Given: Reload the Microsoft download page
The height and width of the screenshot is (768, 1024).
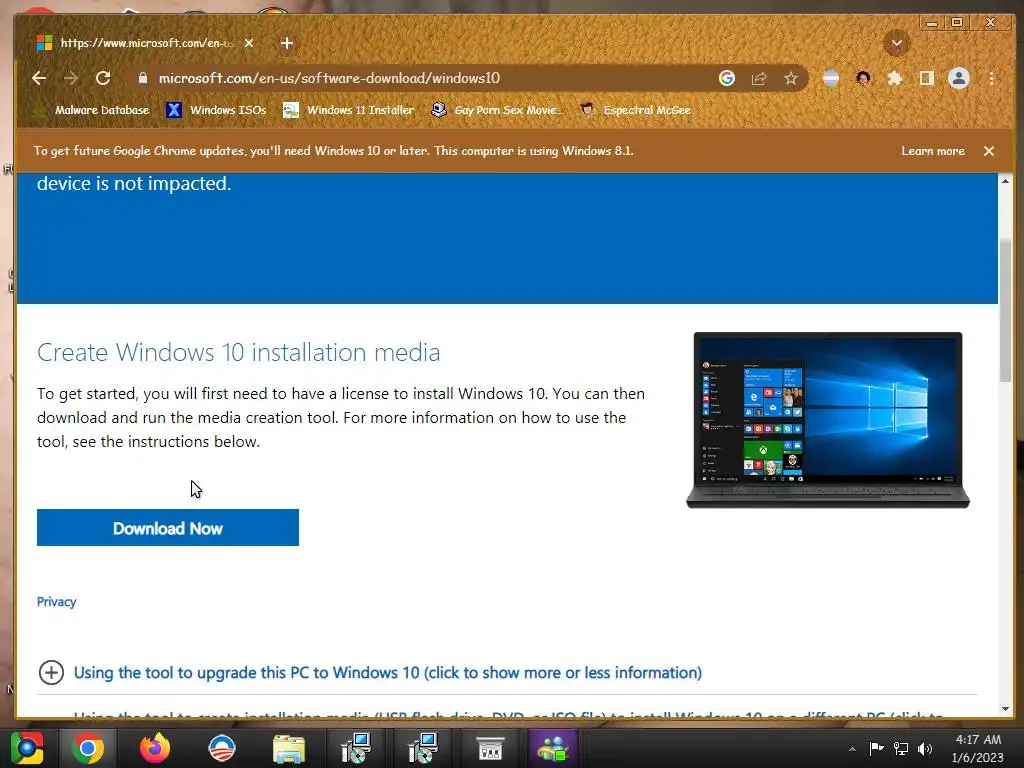Looking at the screenshot, I should [103, 78].
